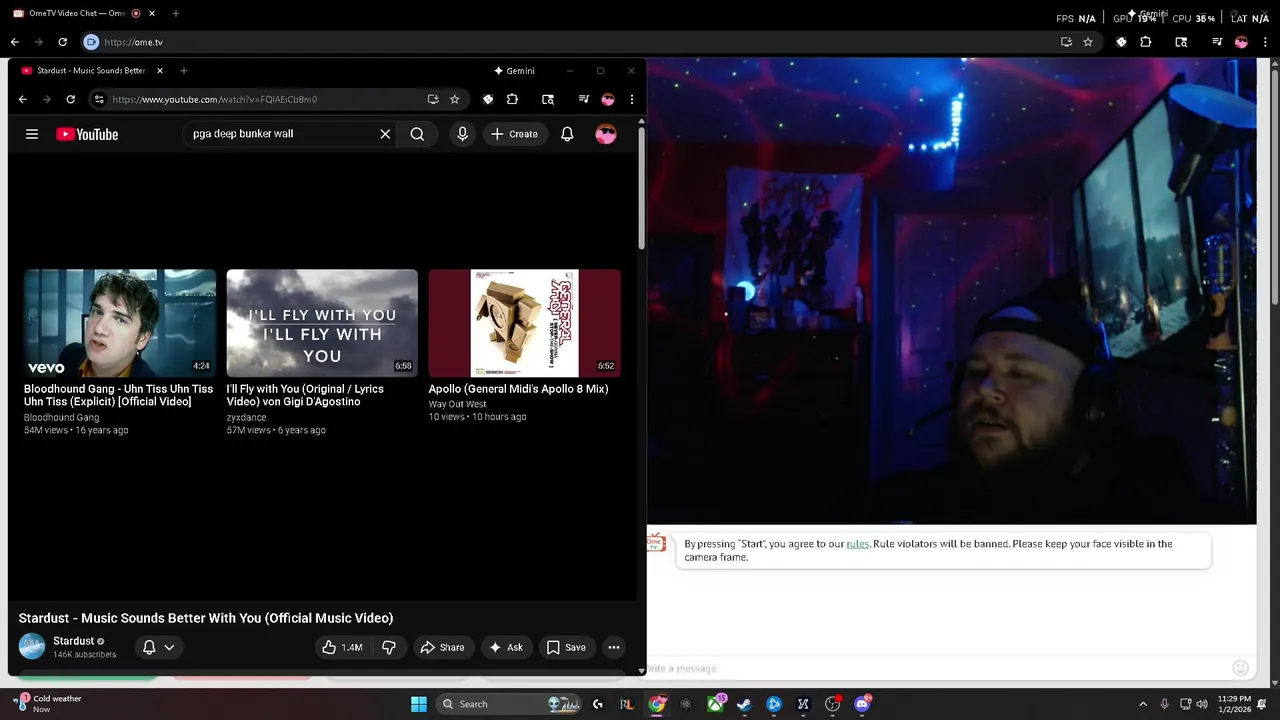This screenshot has height=720, width=1280.
Task: Open zyxdance channel link
Action: [246, 417]
